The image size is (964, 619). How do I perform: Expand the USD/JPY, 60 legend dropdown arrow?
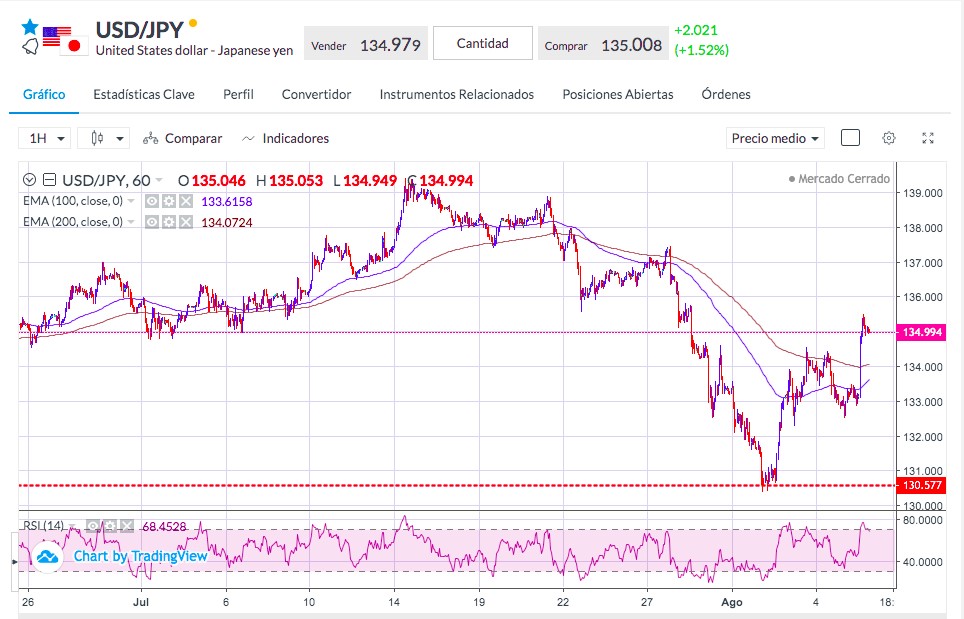click(159, 180)
